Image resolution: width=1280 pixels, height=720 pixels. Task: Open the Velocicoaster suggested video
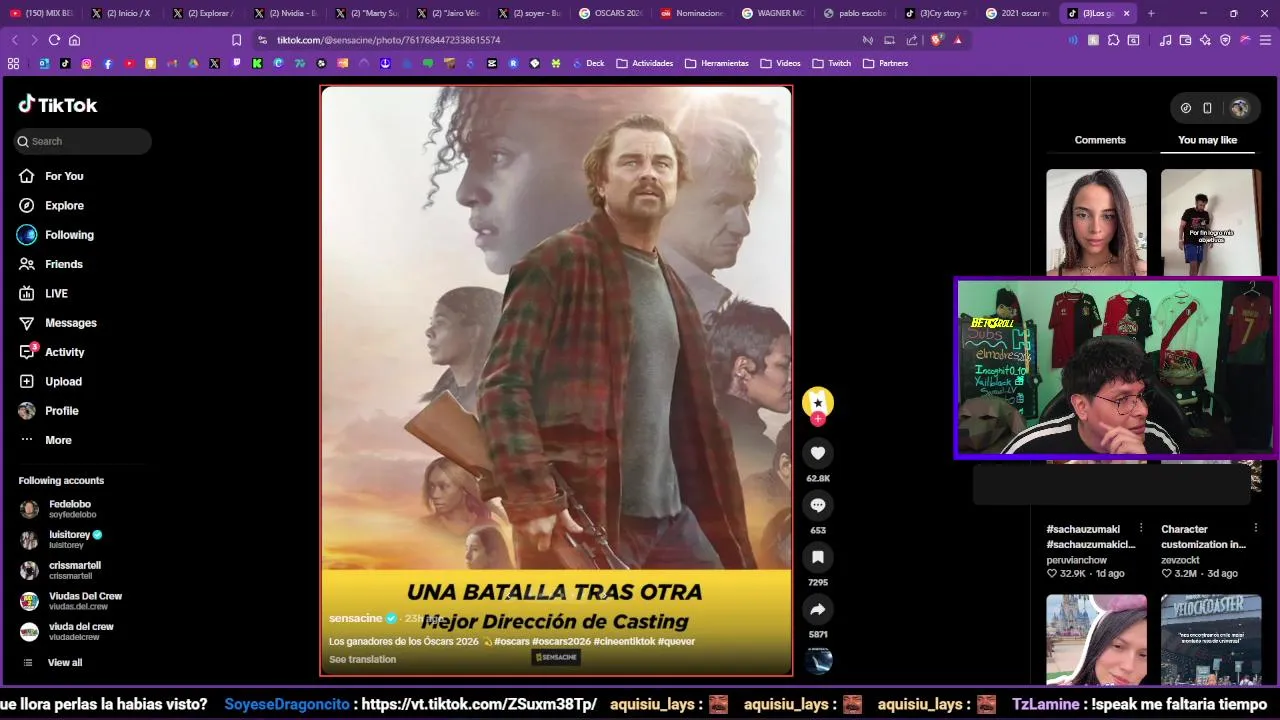pos(1211,638)
